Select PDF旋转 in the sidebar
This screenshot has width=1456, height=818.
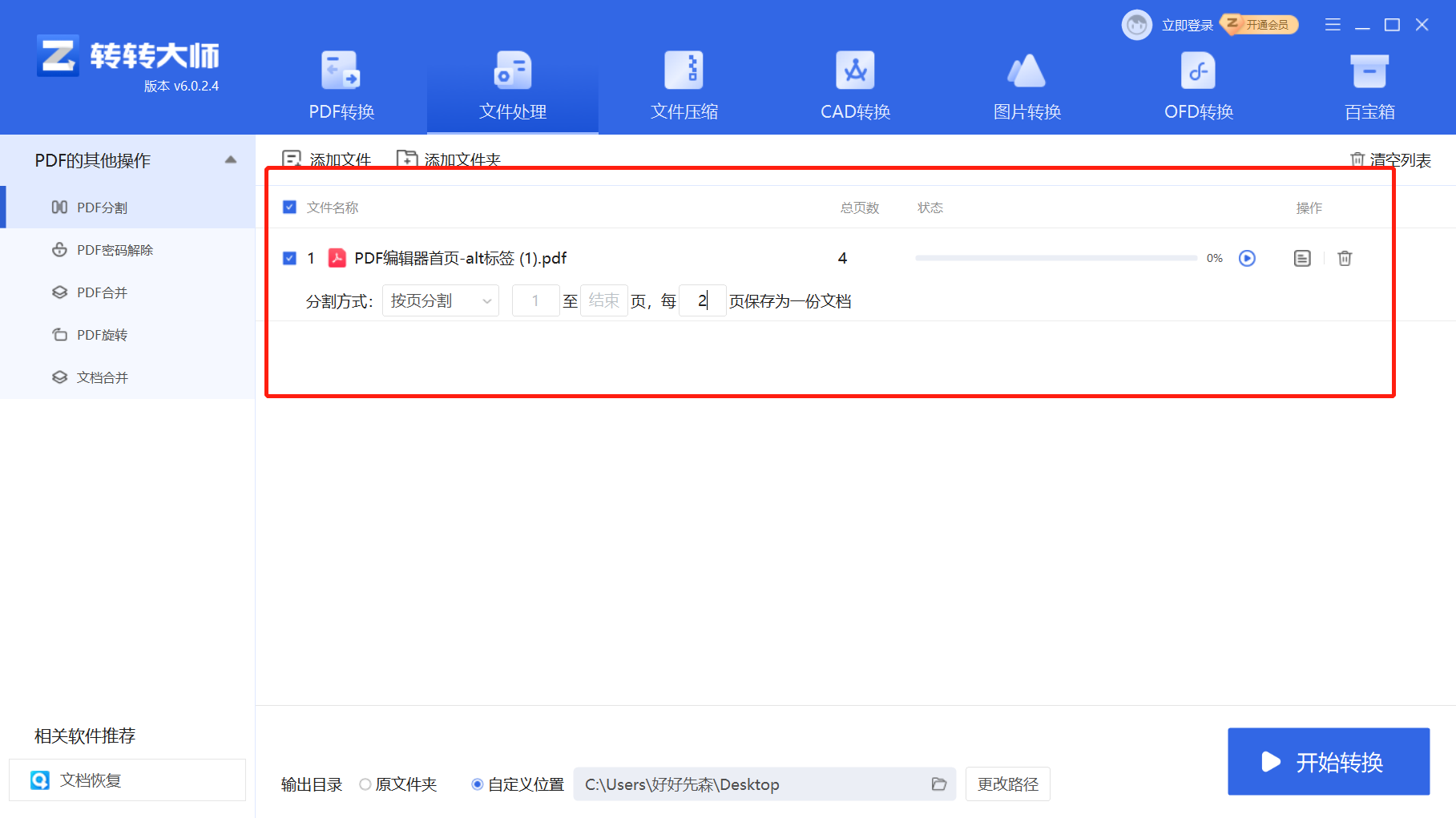click(128, 335)
